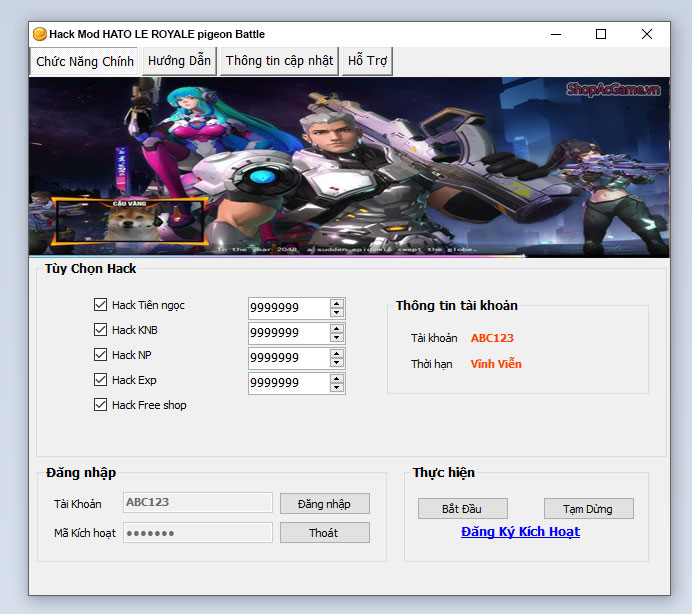Toggle the Hack KNB checkbox
Screen dimensions: 693x616
click(x=100, y=330)
